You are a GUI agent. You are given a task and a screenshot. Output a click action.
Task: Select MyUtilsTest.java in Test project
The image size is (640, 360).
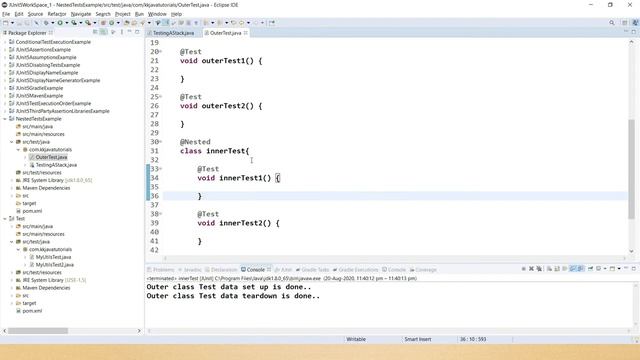tap(53, 257)
